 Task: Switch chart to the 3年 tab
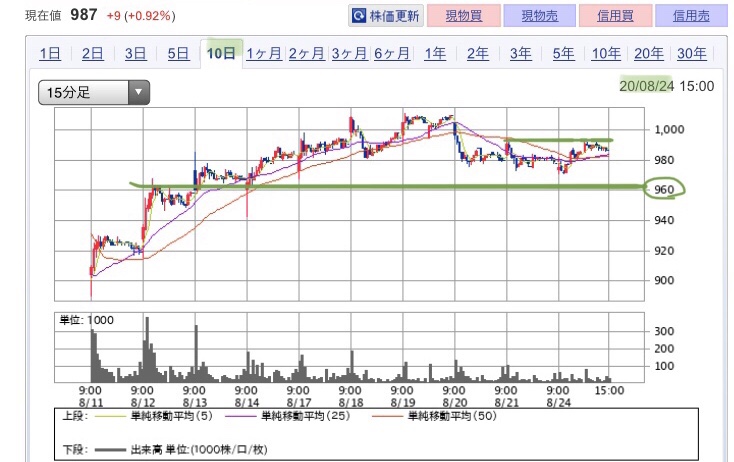coord(521,53)
